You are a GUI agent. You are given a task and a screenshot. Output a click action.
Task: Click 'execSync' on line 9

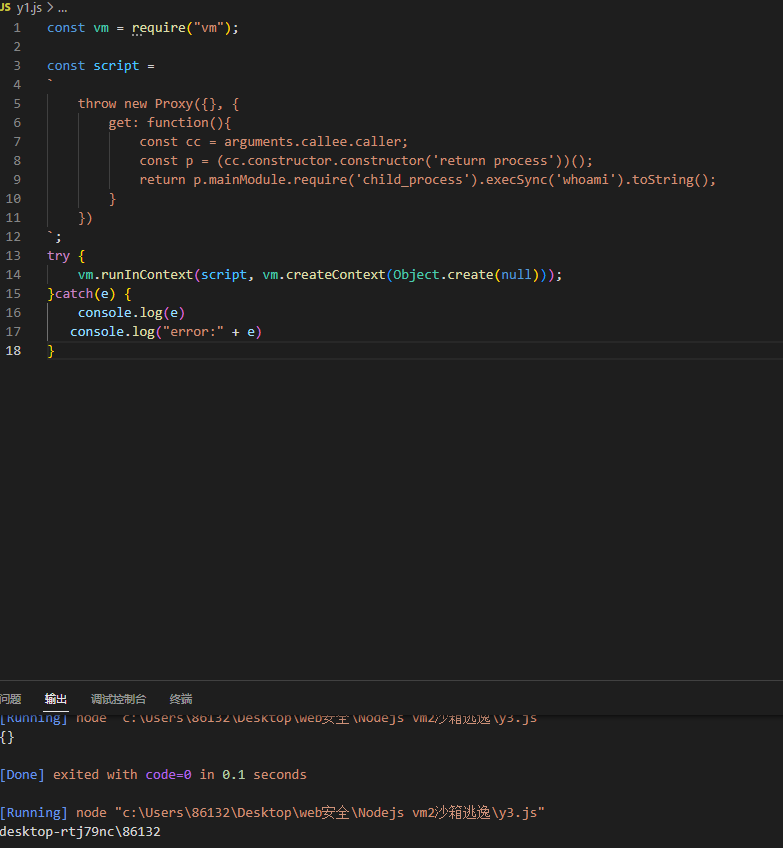[516, 180]
